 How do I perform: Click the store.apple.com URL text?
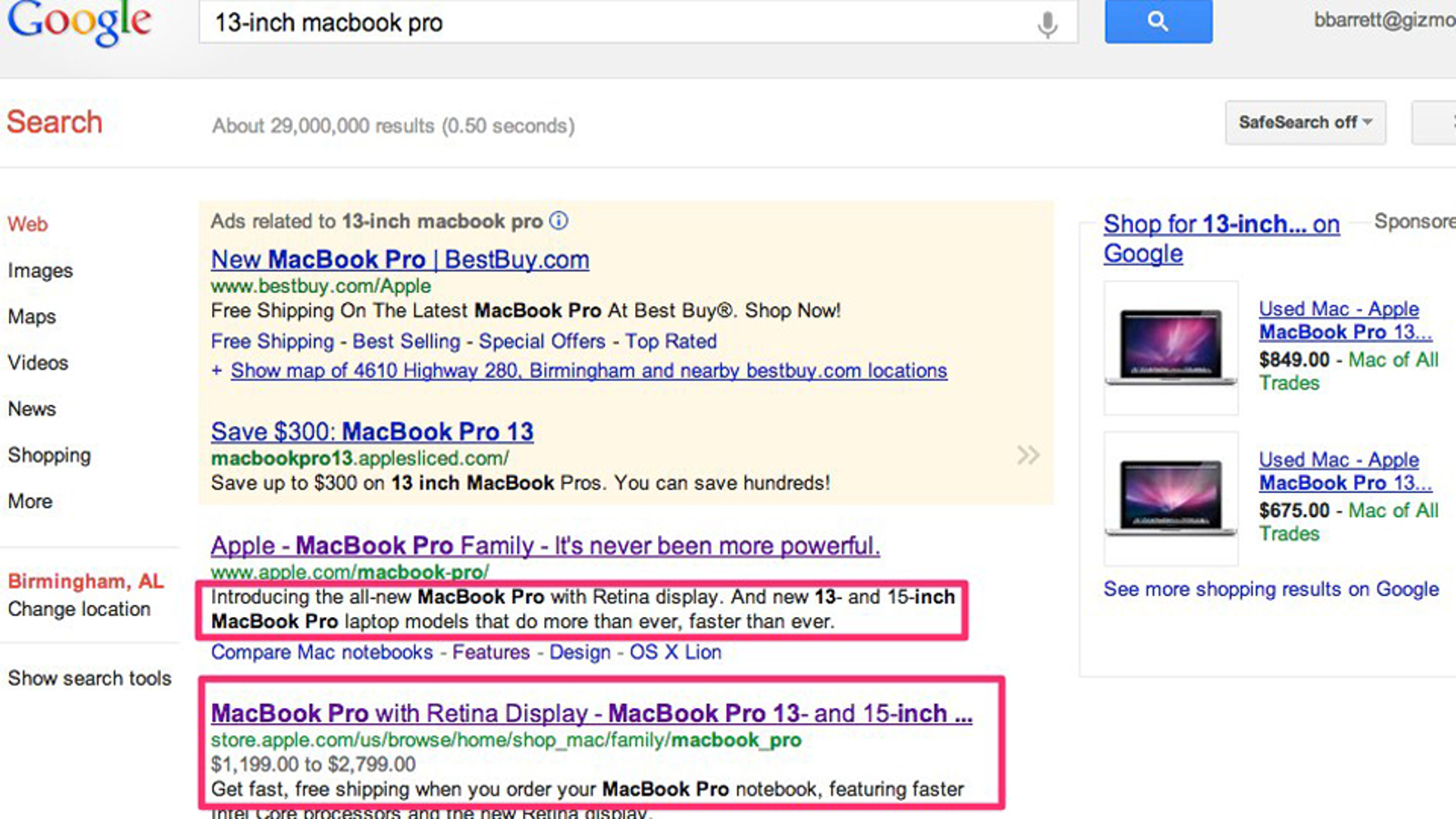(x=506, y=740)
